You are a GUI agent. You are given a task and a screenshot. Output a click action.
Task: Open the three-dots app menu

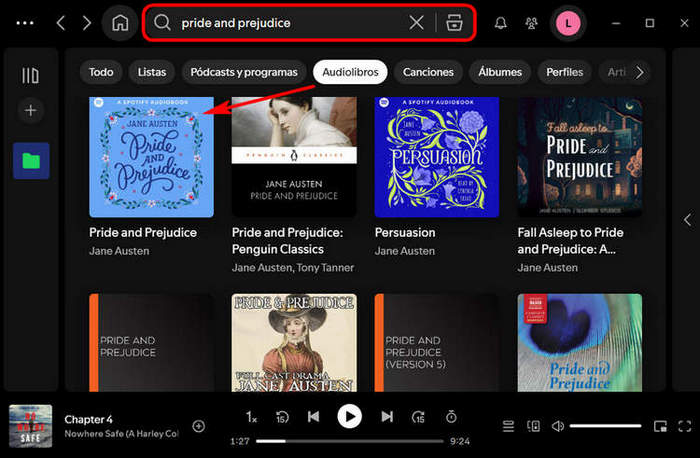(x=25, y=23)
